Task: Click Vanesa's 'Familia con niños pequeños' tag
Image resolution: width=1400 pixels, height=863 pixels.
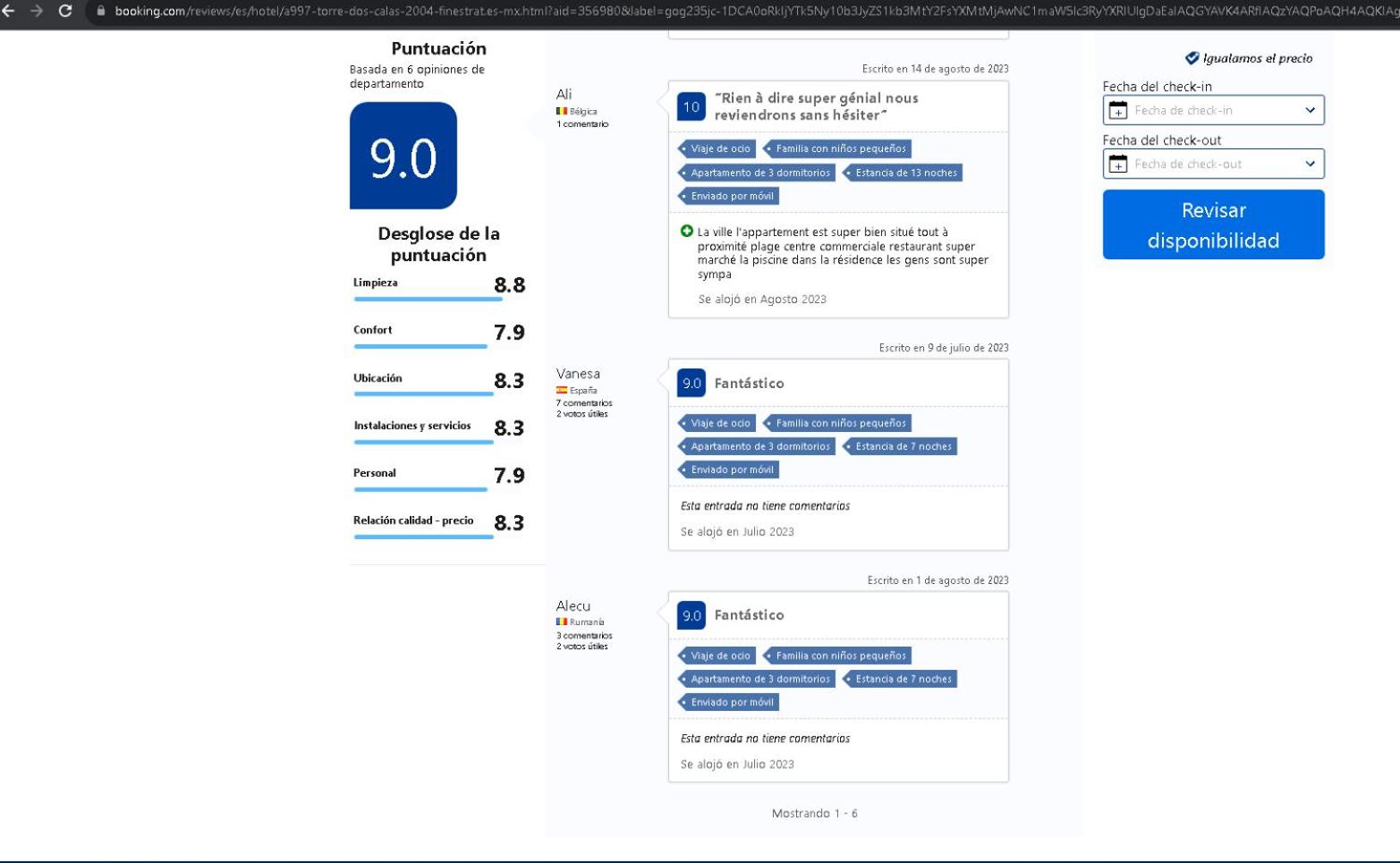Action: (838, 423)
